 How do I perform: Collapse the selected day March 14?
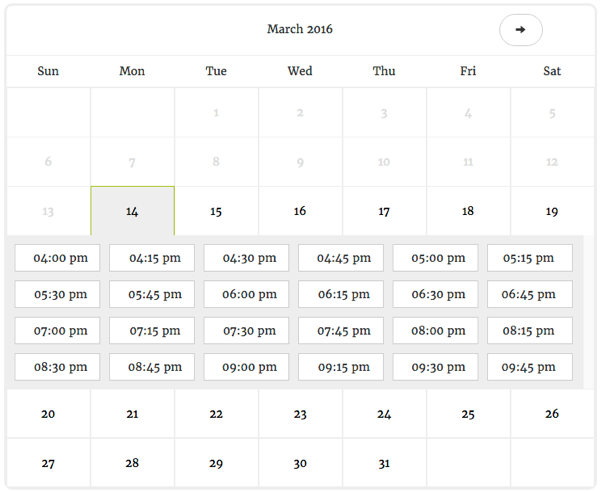coord(132,211)
